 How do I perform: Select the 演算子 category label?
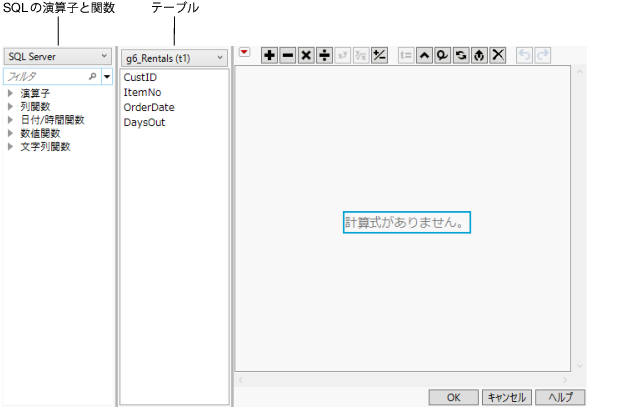point(35,94)
